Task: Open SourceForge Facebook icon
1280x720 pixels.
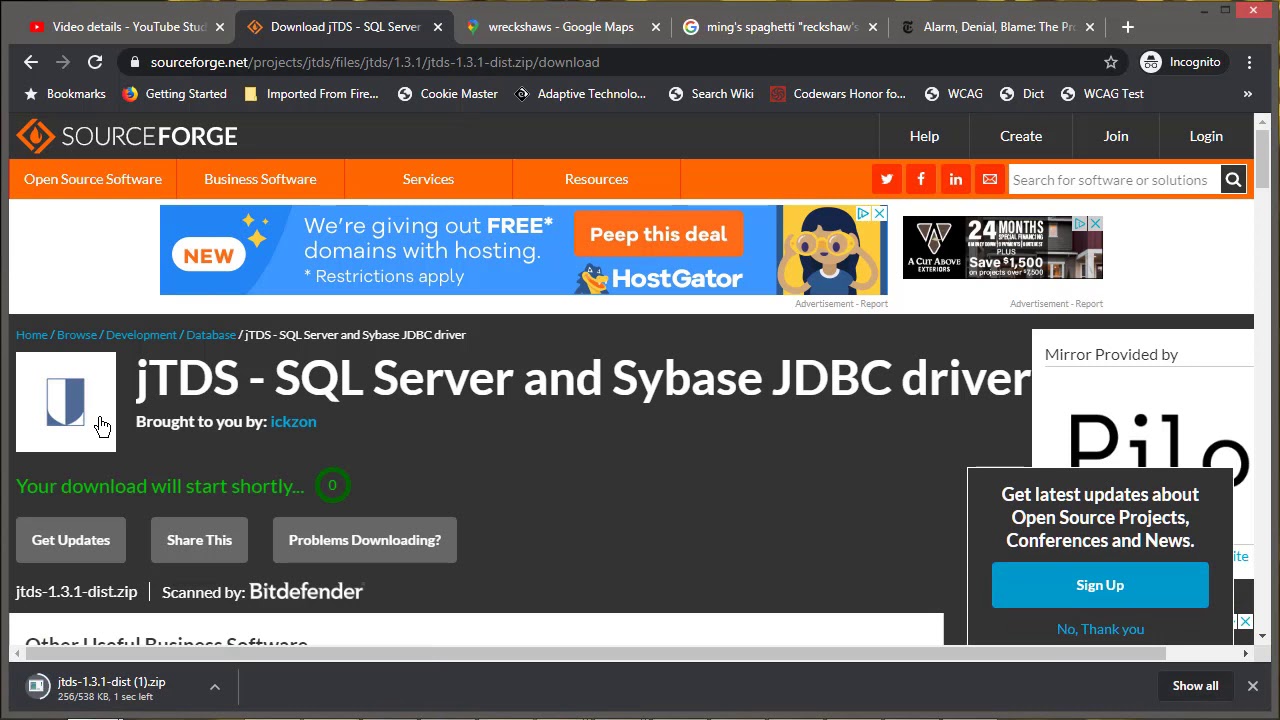Action: 921,180
